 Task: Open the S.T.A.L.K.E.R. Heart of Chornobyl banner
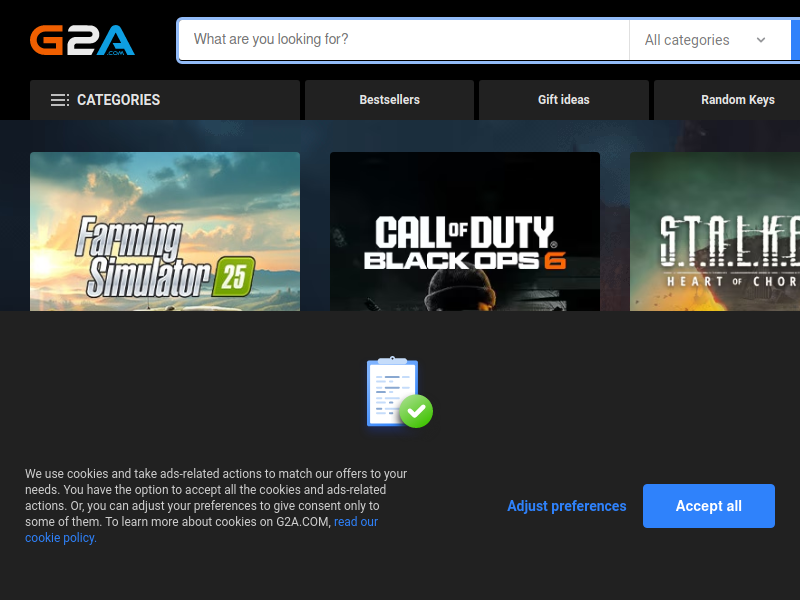point(715,231)
